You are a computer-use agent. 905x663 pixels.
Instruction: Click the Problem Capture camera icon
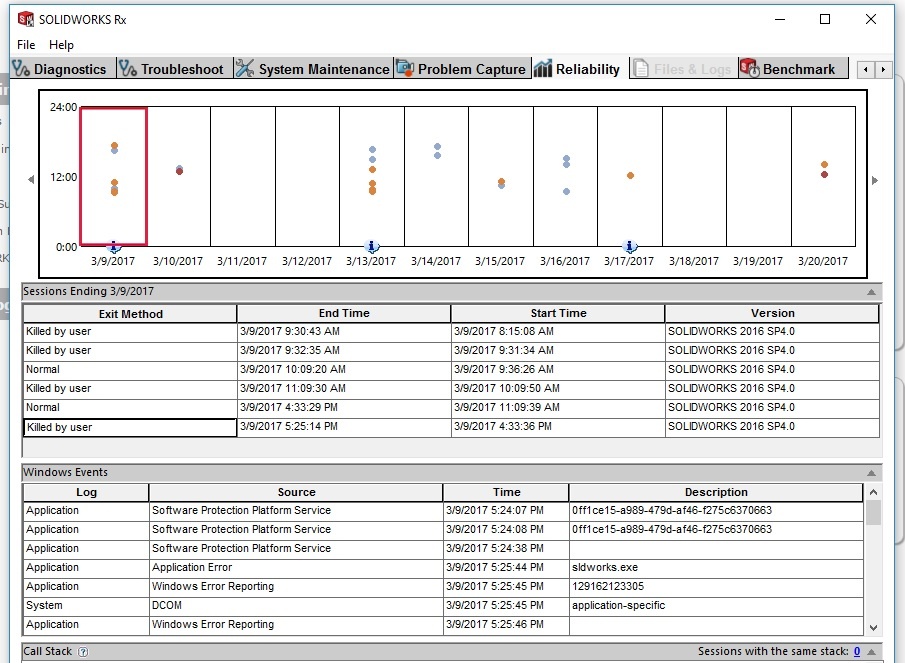tap(405, 68)
